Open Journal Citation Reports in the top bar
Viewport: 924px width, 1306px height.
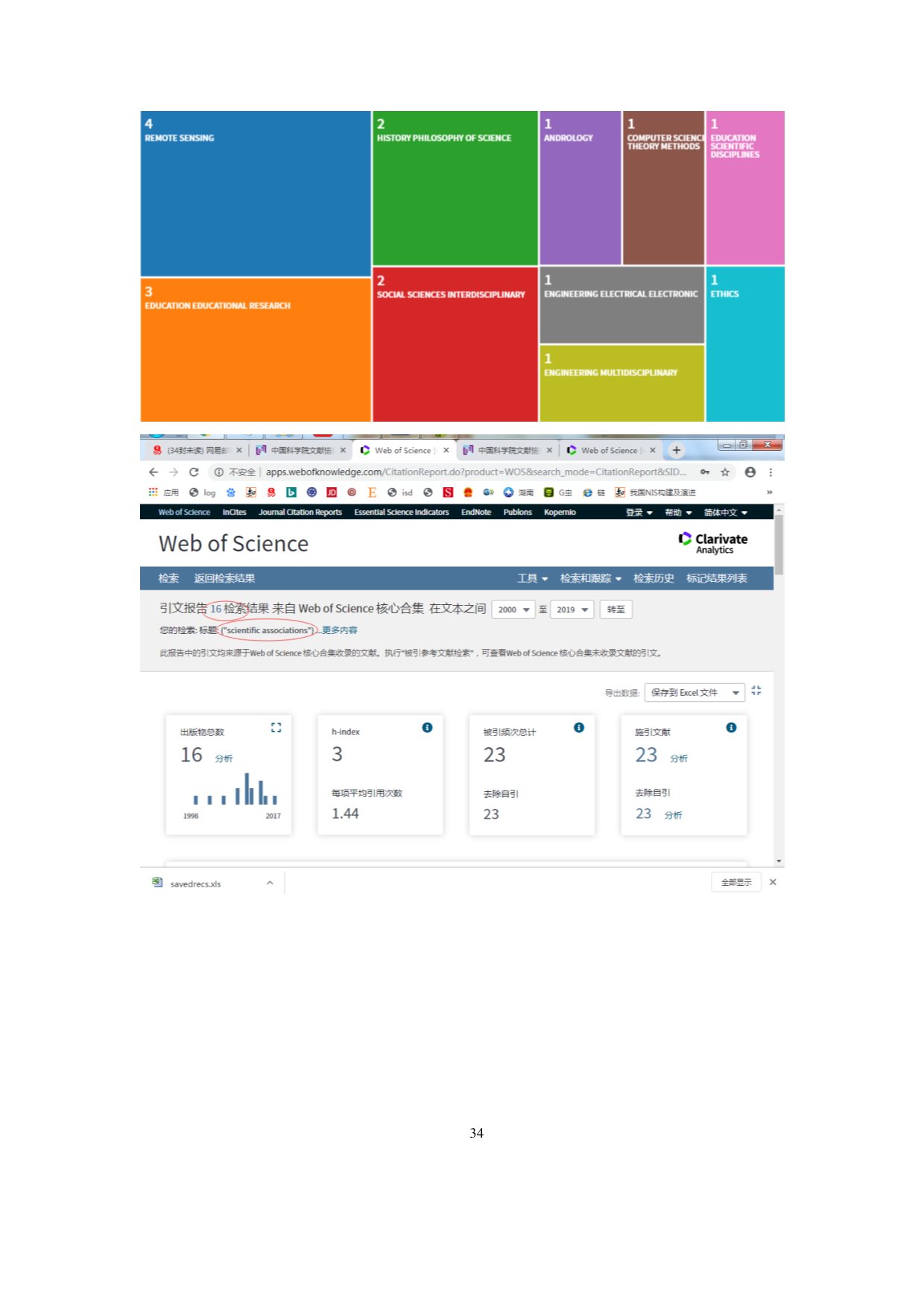(x=300, y=513)
